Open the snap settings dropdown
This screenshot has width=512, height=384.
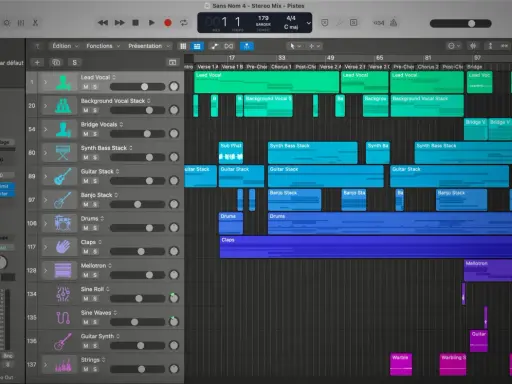pyautogui.click(x=454, y=46)
